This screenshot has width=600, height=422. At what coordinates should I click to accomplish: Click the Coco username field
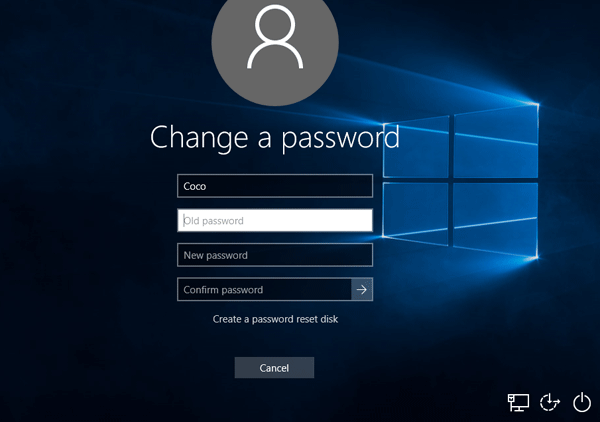click(275, 186)
